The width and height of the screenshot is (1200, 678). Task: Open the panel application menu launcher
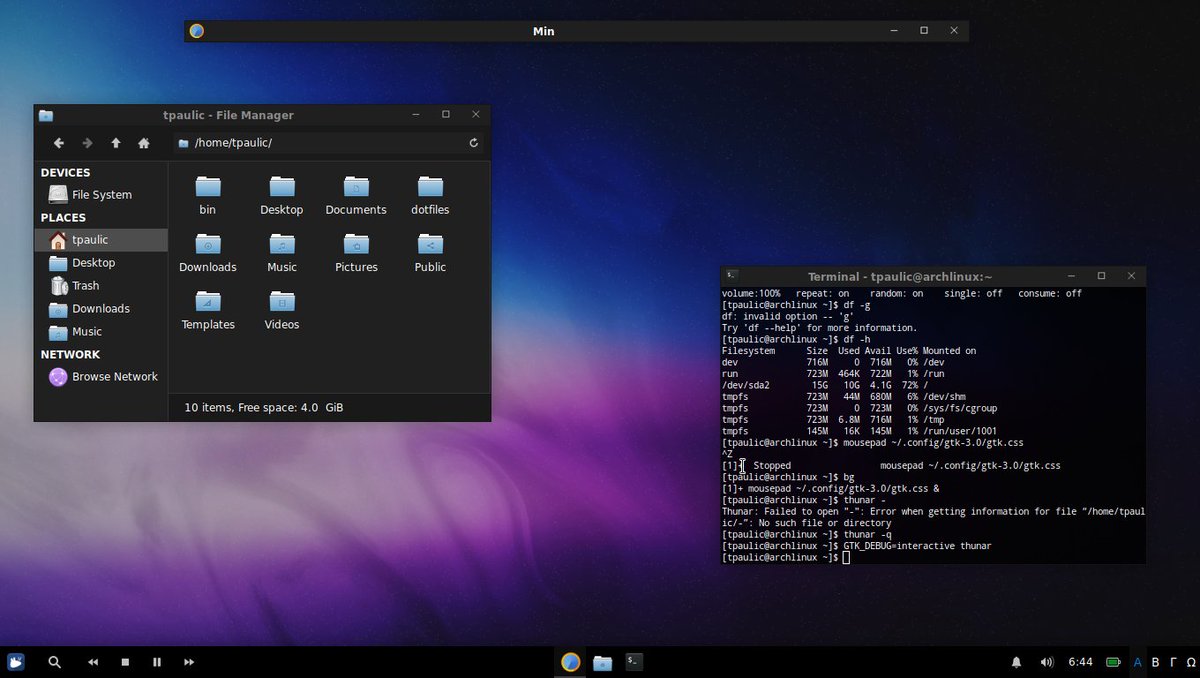(16, 662)
